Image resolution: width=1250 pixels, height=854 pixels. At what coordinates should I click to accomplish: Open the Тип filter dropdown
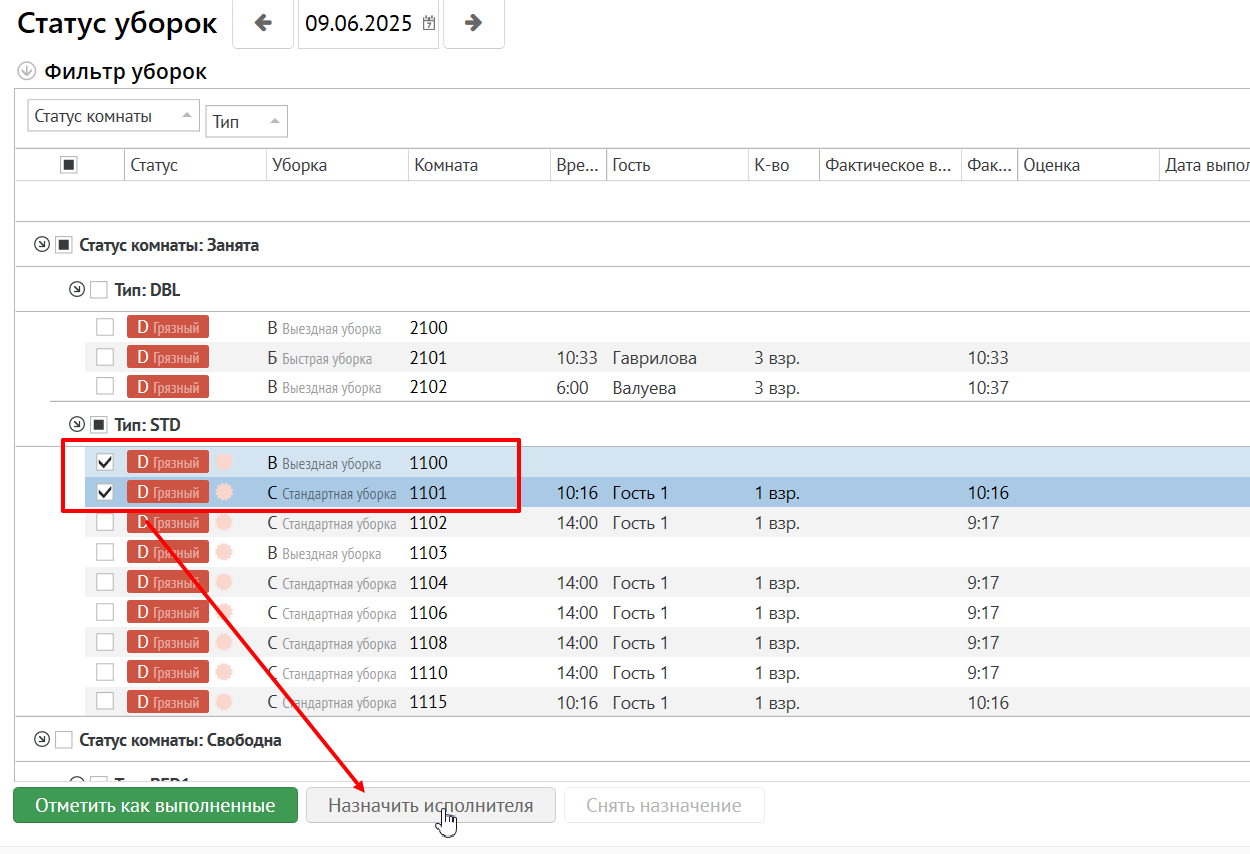tap(246, 122)
